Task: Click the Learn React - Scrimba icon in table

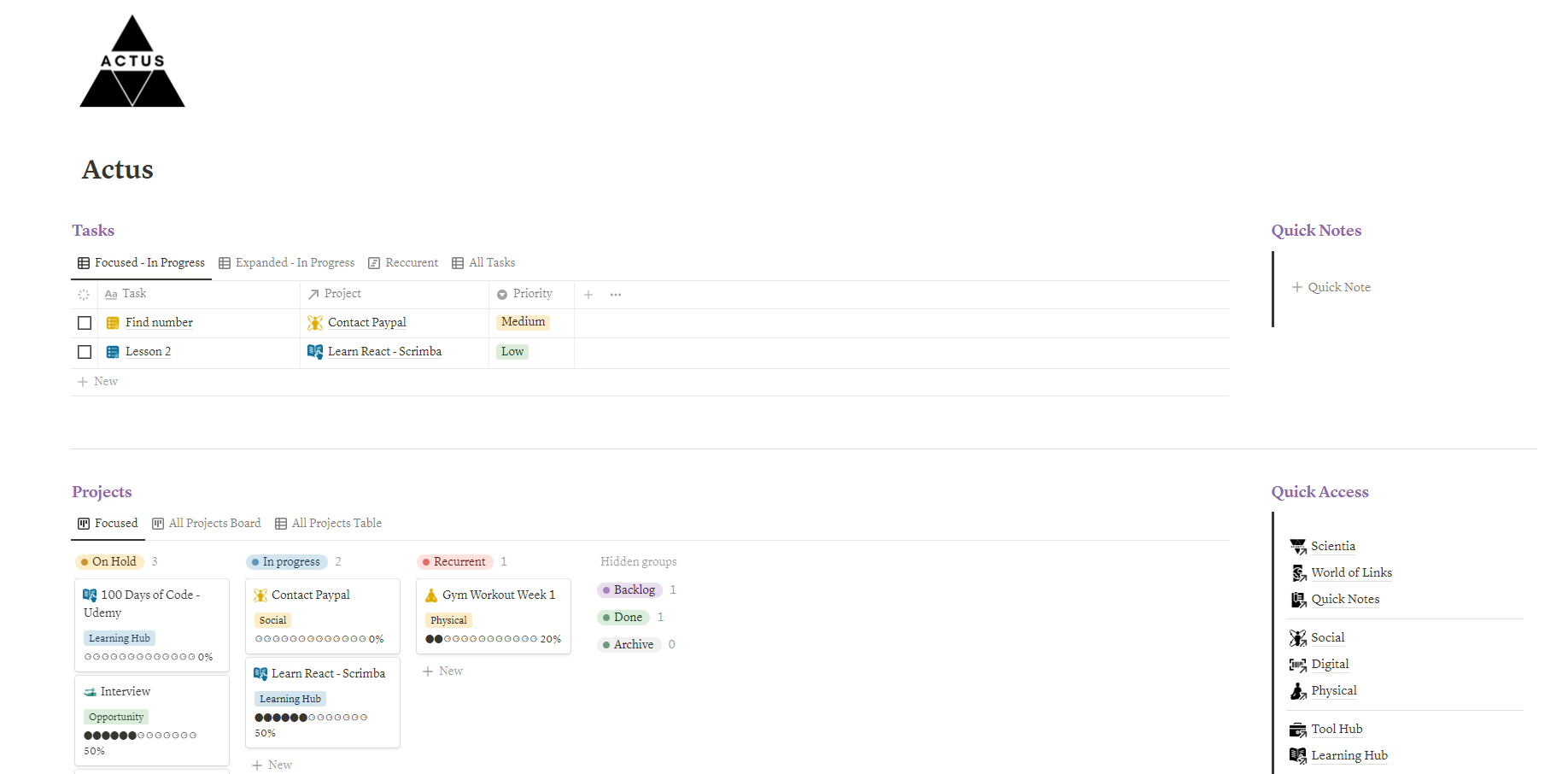Action: (x=315, y=352)
